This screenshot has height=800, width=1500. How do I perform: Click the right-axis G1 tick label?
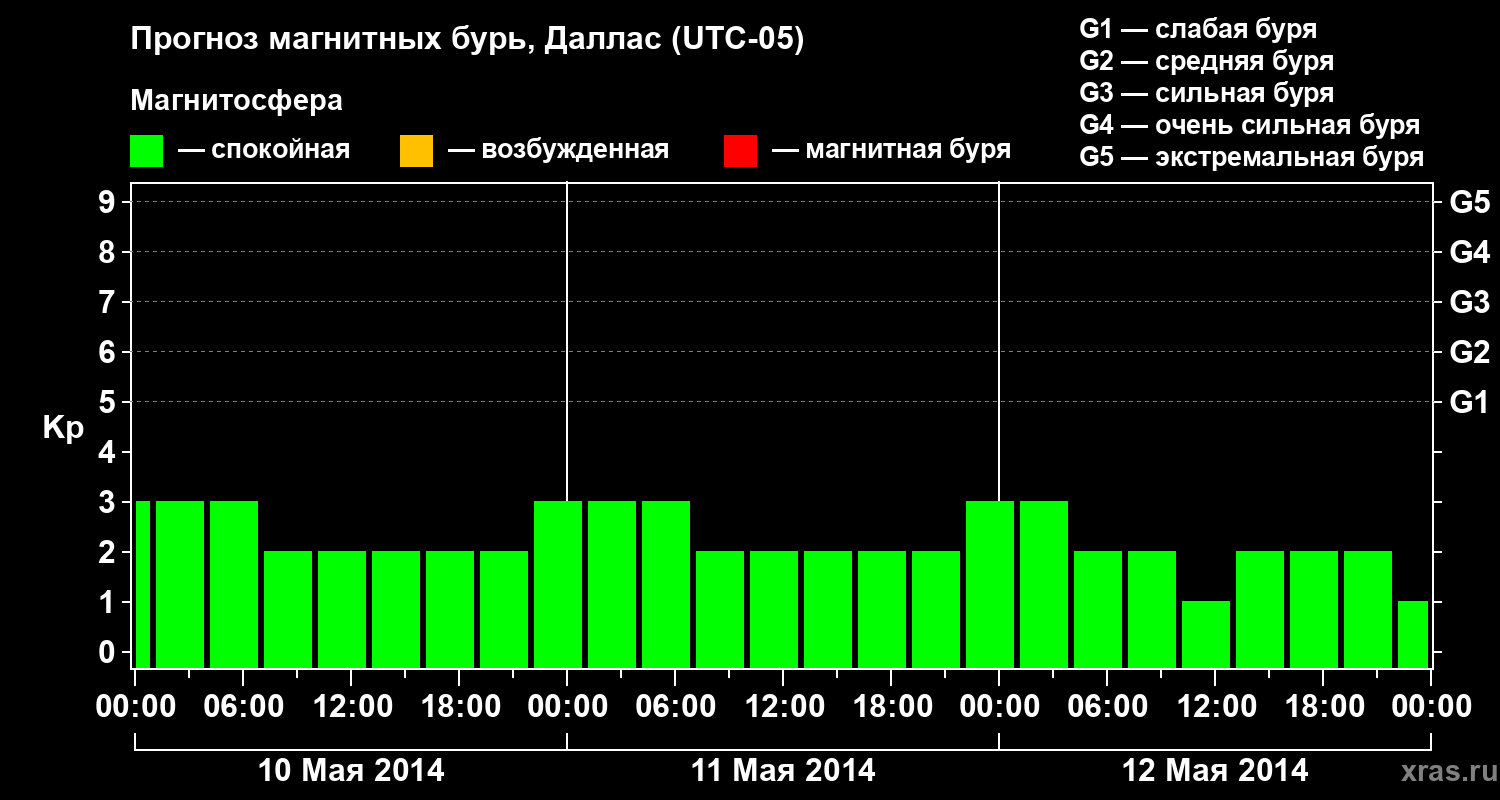(1469, 402)
